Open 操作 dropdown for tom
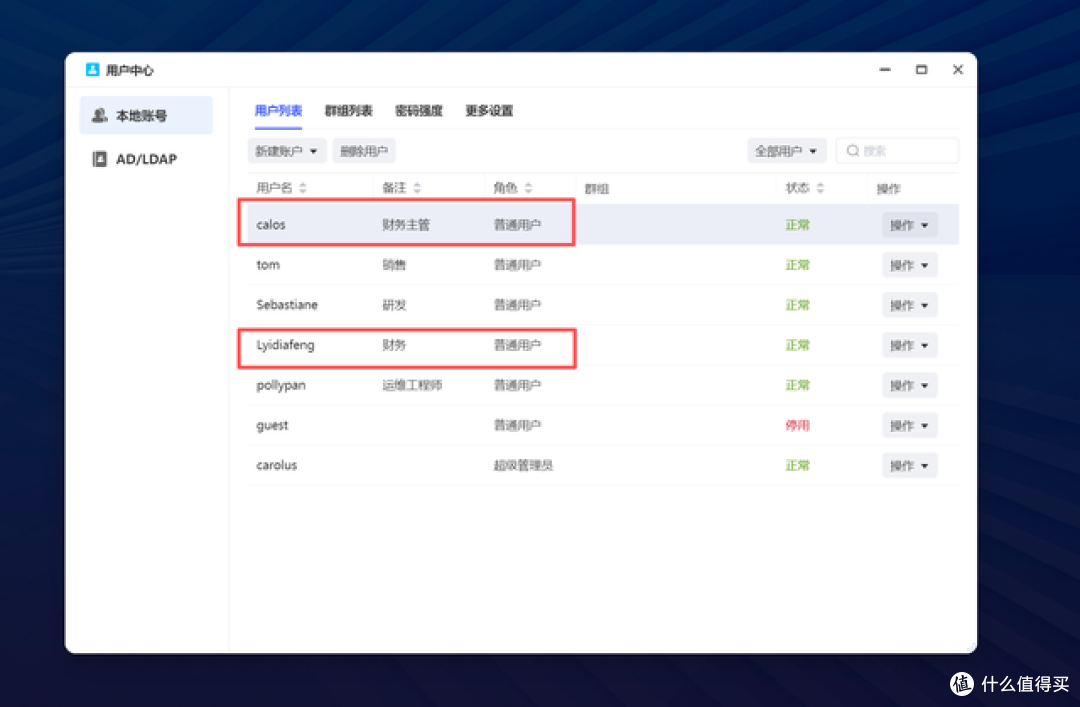 (909, 265)
